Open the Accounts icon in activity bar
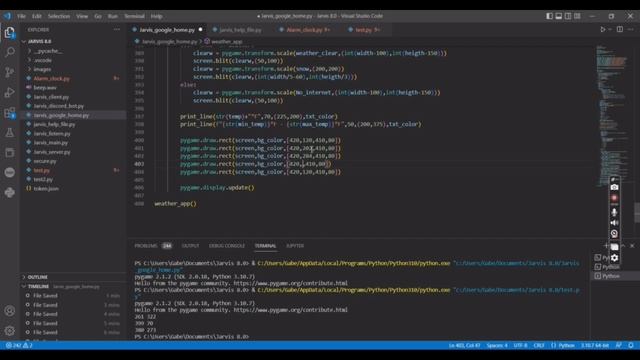This screenshot has height=360, width=640. (9, 311)
